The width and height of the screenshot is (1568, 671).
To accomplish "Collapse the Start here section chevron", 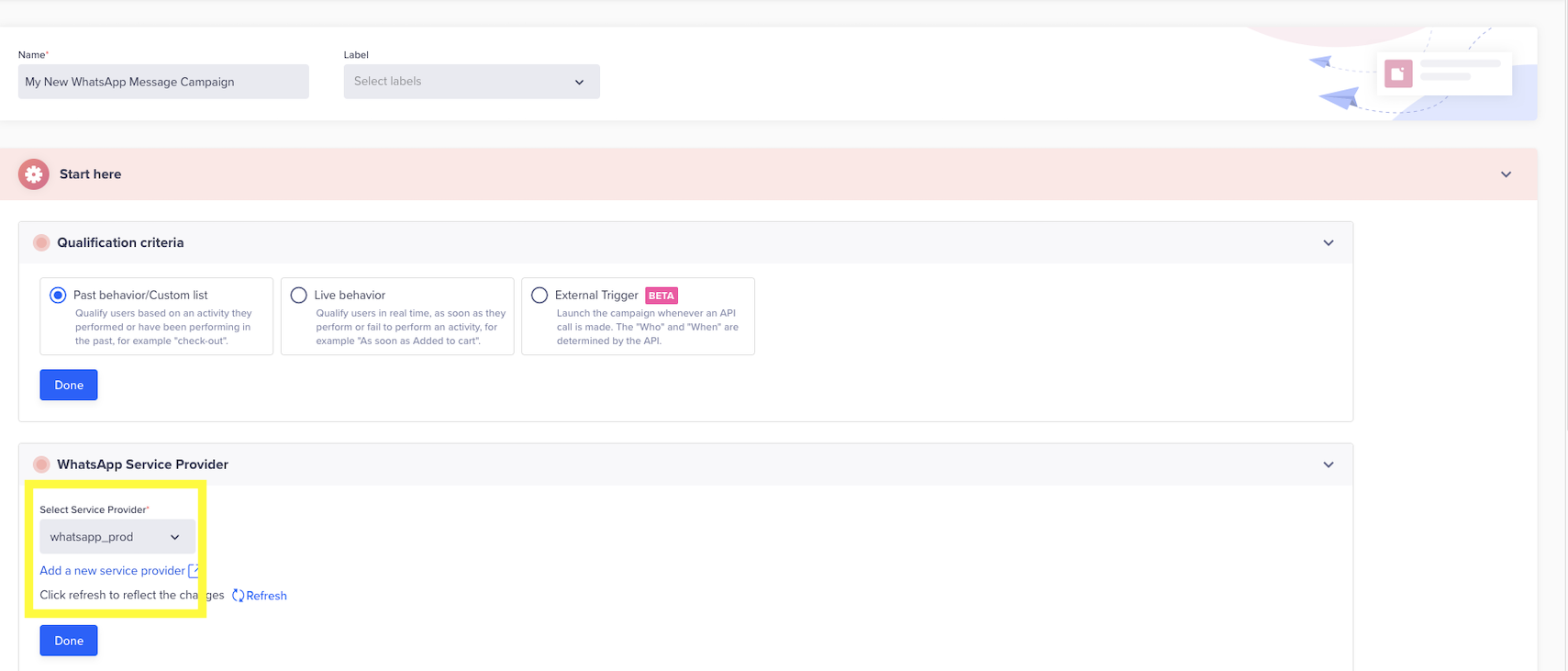I will pos(1506,174).
